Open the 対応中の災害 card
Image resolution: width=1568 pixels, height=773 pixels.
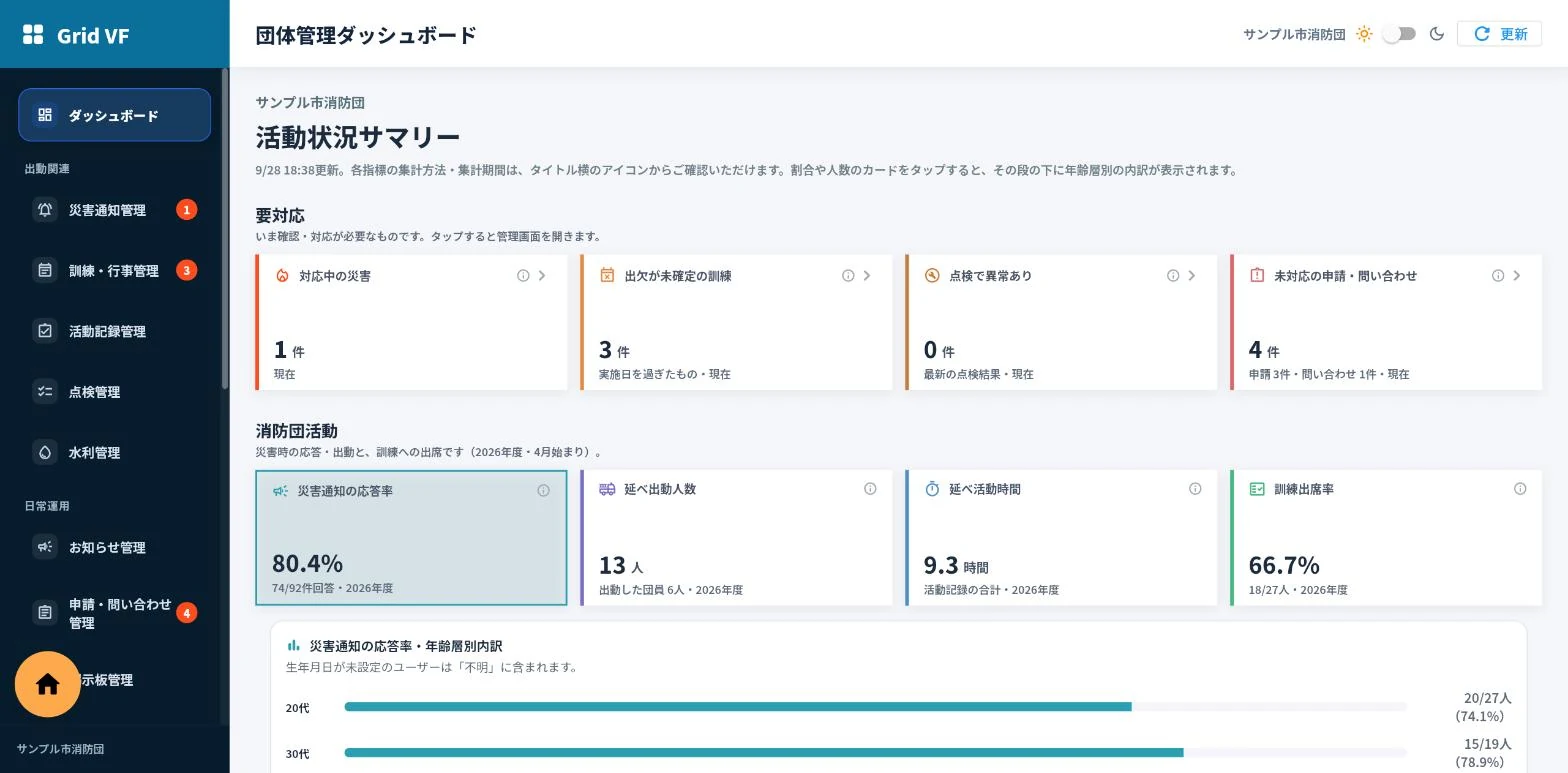tap(411, 322)
